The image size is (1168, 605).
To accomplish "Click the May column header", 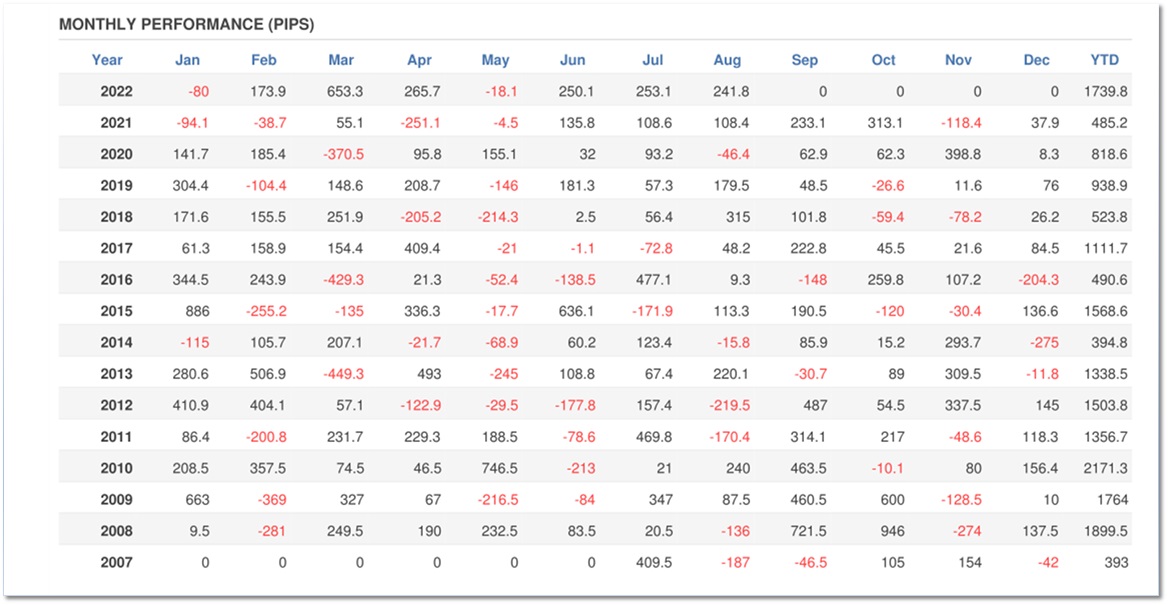I will 495,60.
